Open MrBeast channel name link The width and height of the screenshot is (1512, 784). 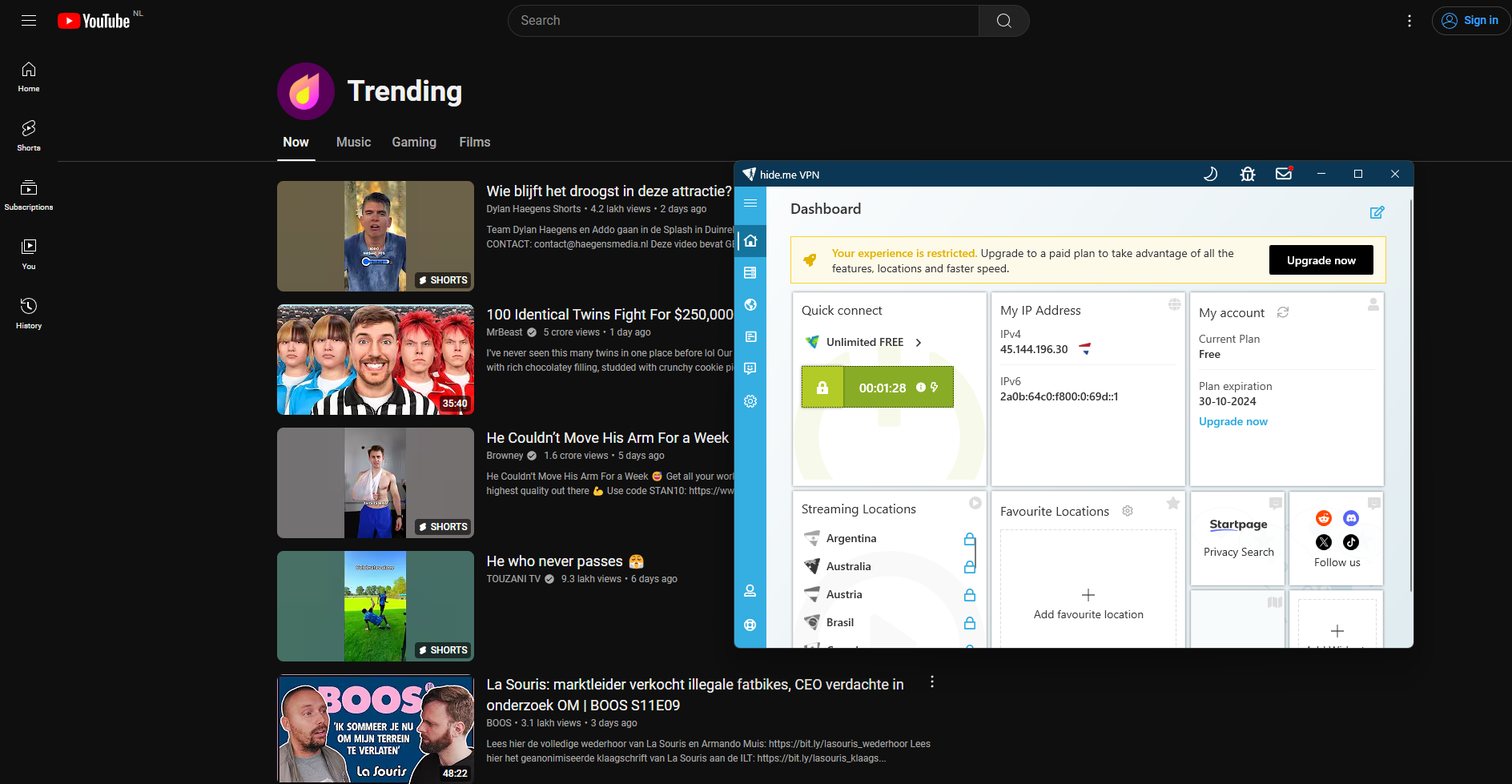[x=505, y=332]
